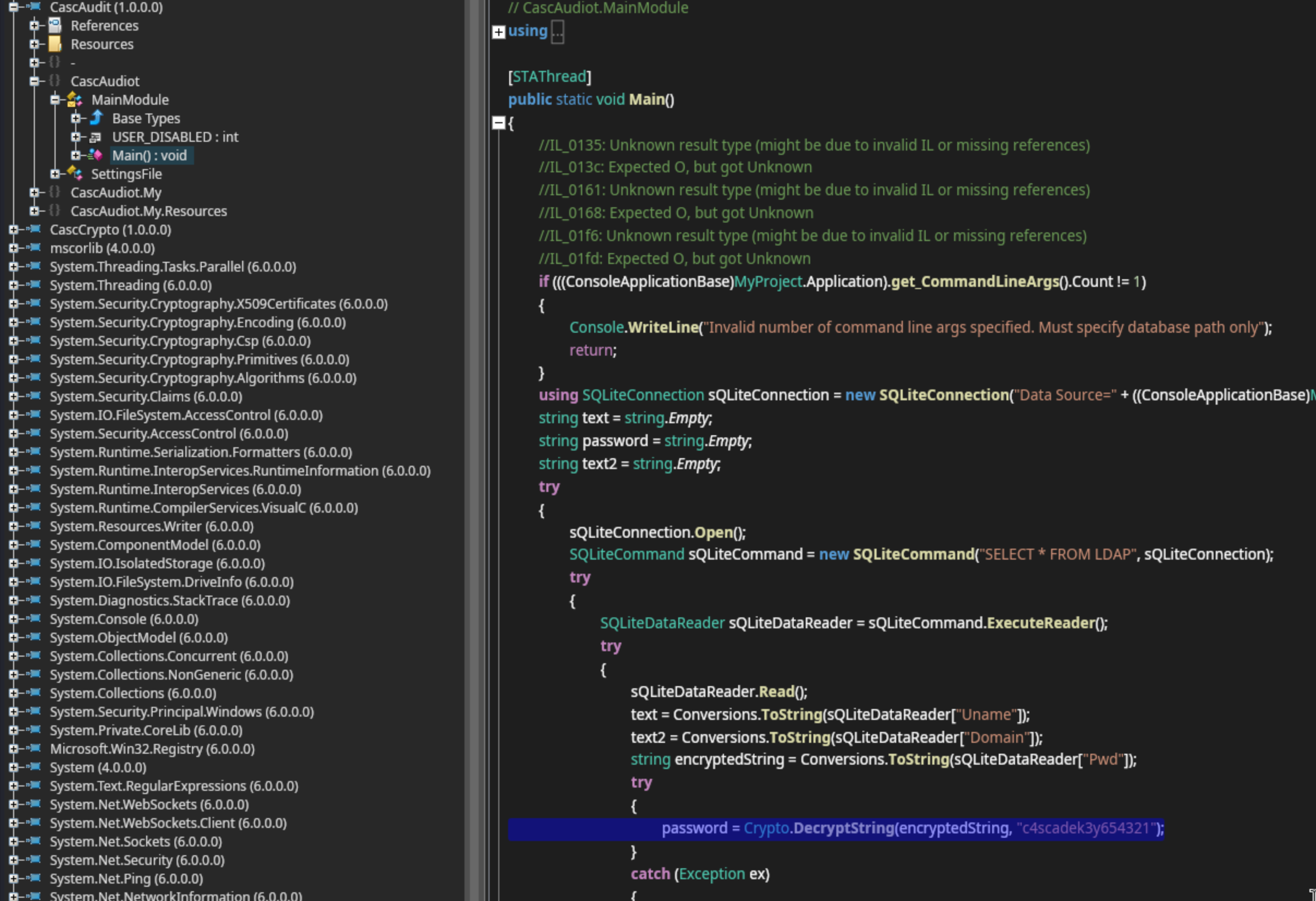
Task: Select CascAudiot.My namespace entry
Action: [116, 193]
